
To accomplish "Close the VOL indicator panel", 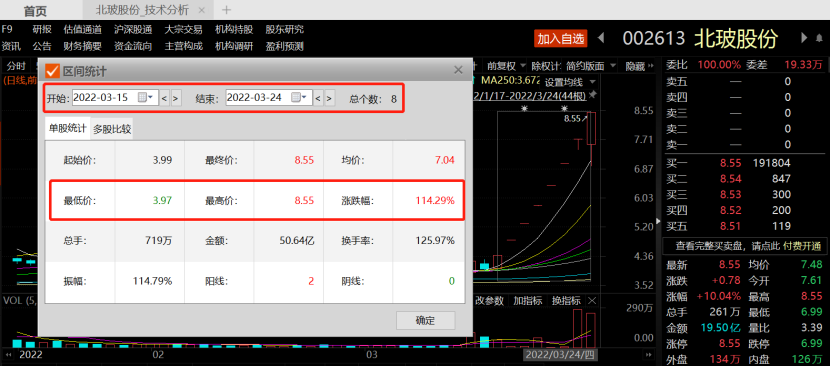I will coord(592,301).
